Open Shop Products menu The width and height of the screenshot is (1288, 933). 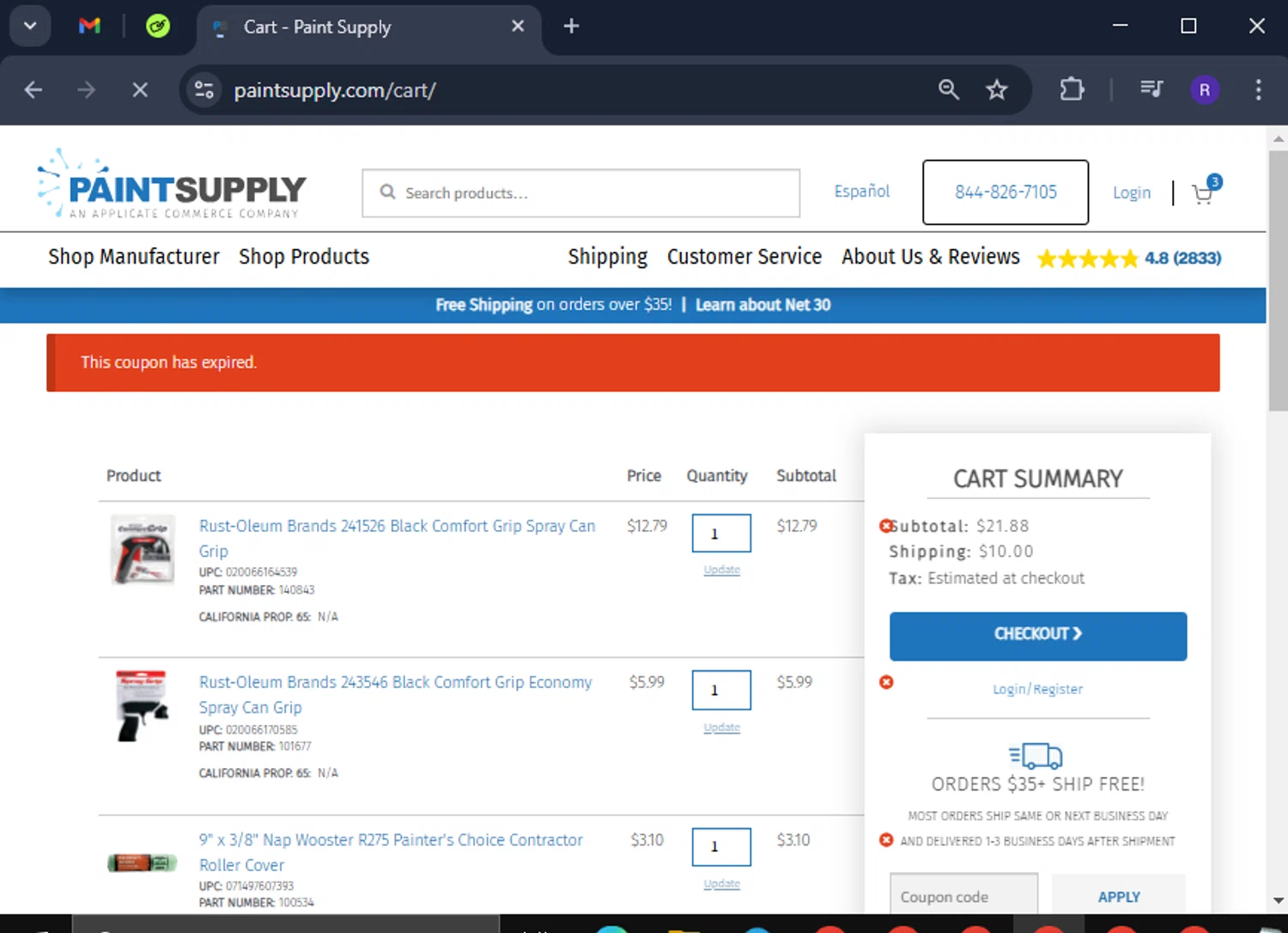click(x=304, y=256)
